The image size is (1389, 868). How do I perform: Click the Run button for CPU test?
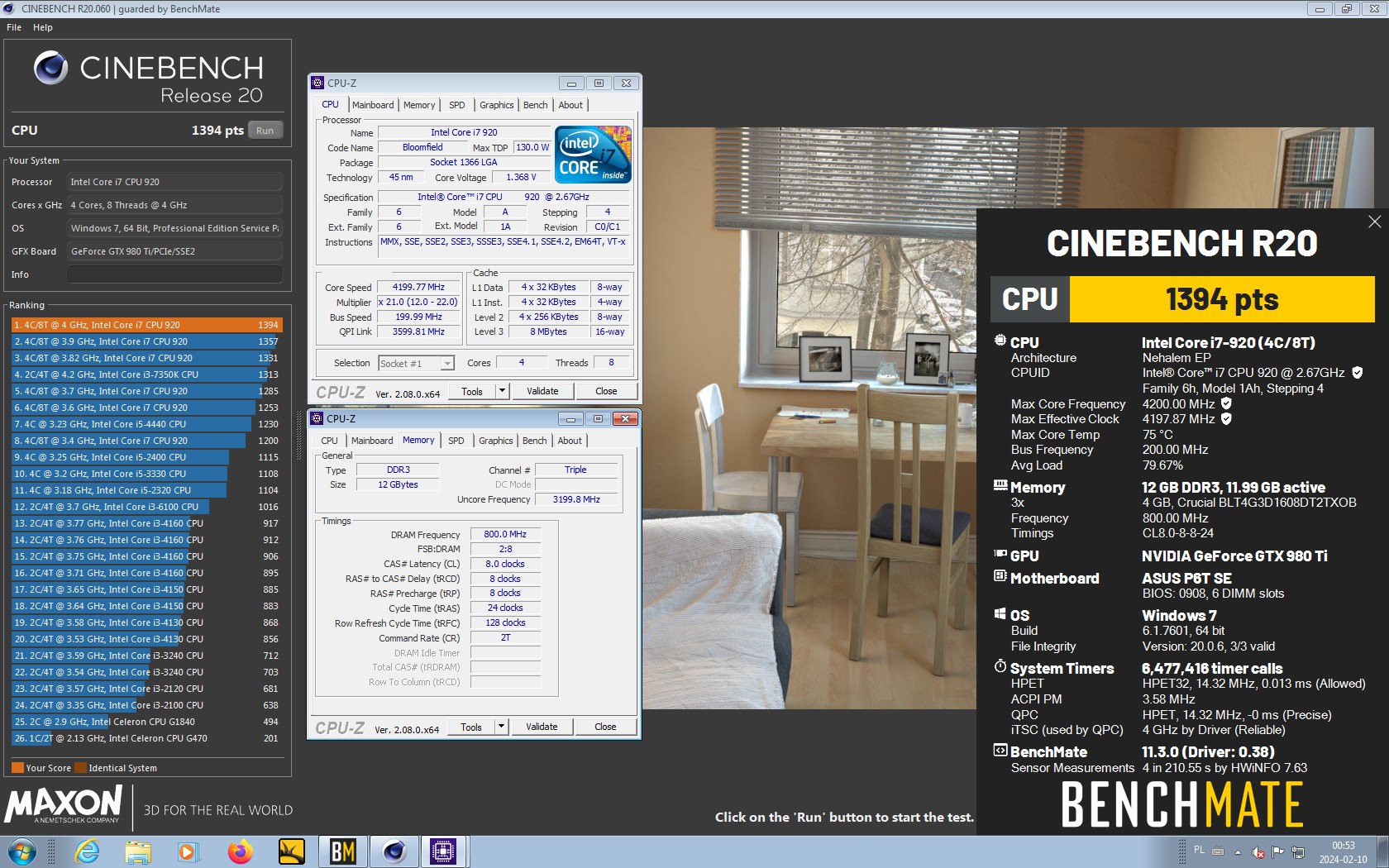(265, 131)
